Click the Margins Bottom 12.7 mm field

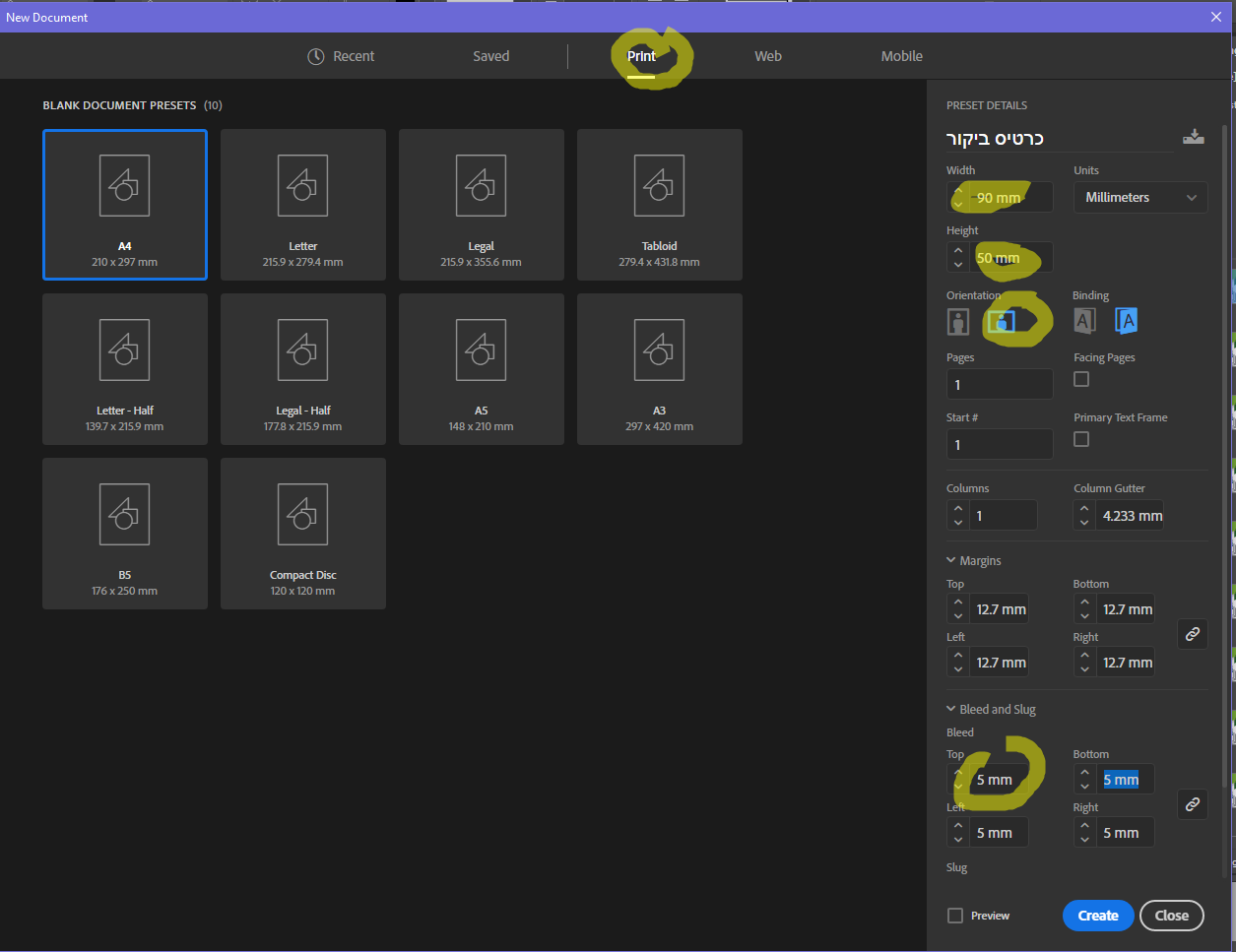(1126, 609)
